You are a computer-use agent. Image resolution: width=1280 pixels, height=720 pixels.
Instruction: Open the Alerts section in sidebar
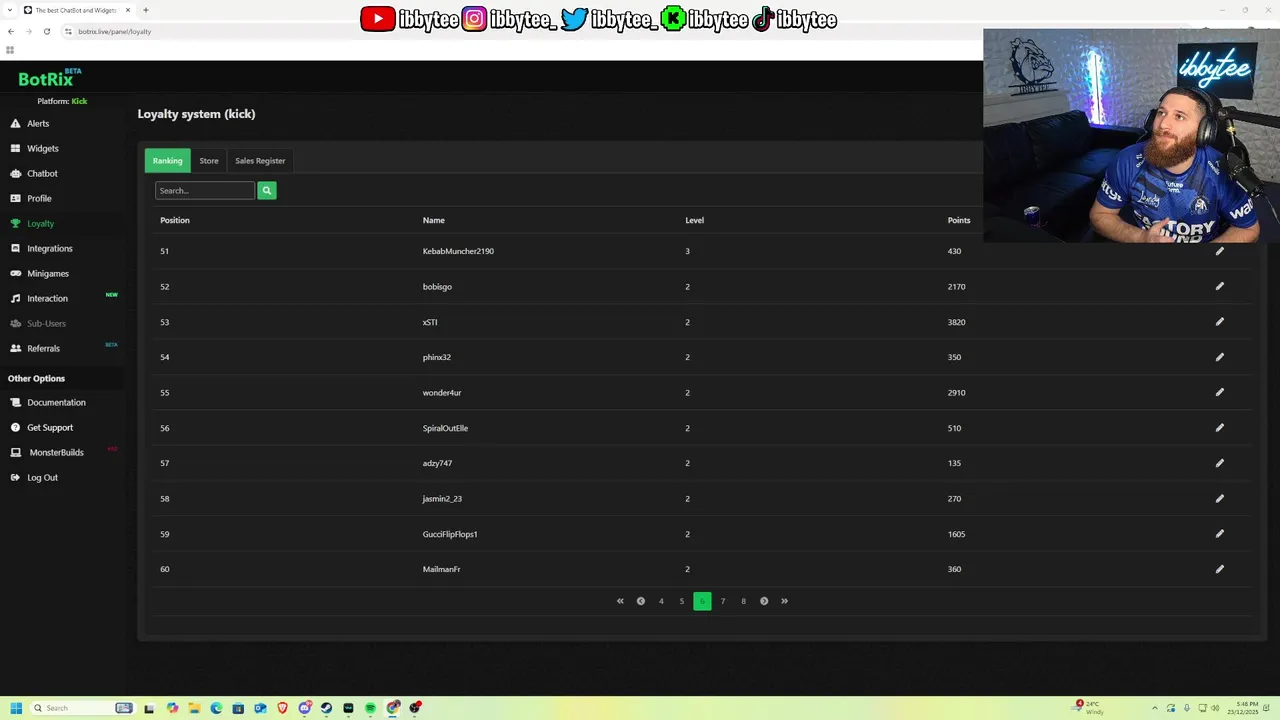tap(38, 123)
